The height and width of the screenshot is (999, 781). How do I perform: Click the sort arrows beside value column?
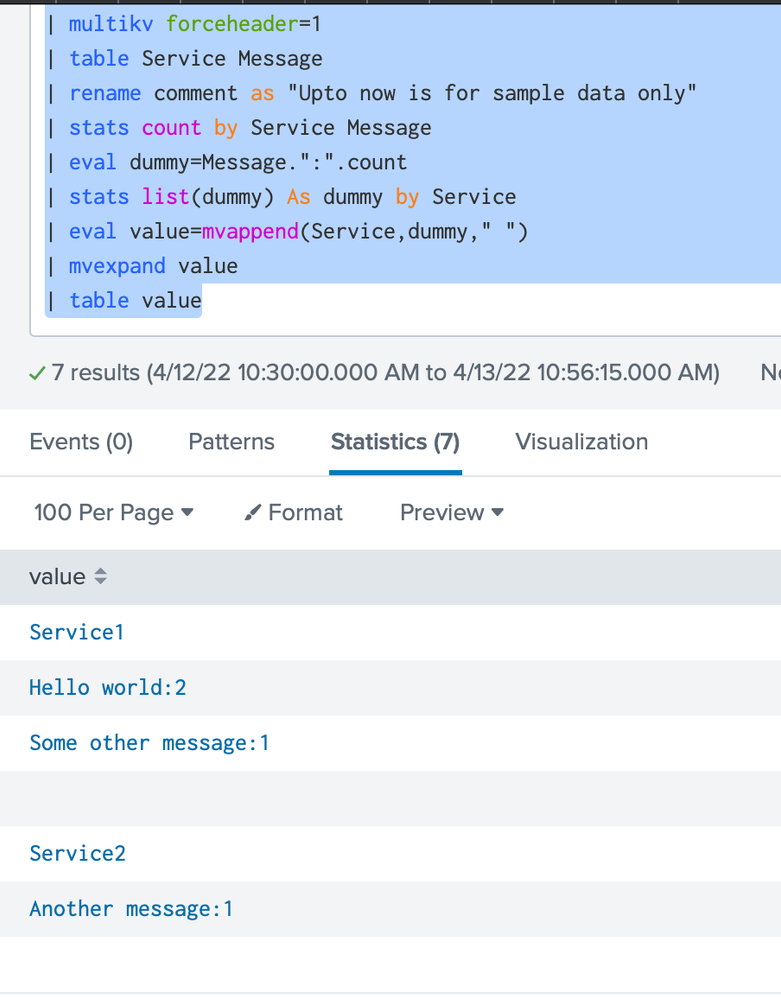[x=100, y=577]
